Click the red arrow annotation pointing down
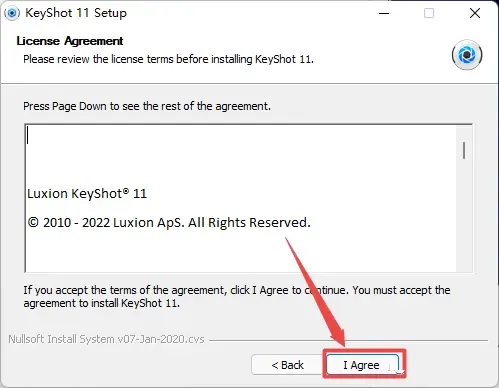 click(x=315, y=292)
